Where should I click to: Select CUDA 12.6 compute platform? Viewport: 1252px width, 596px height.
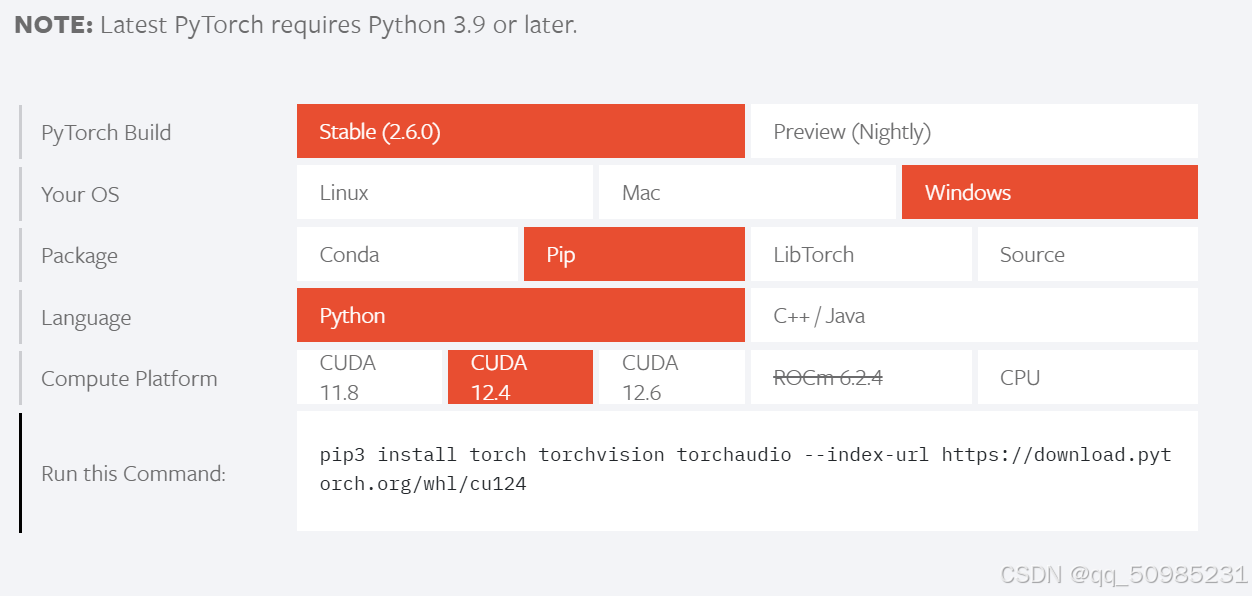tap(671, 377)
